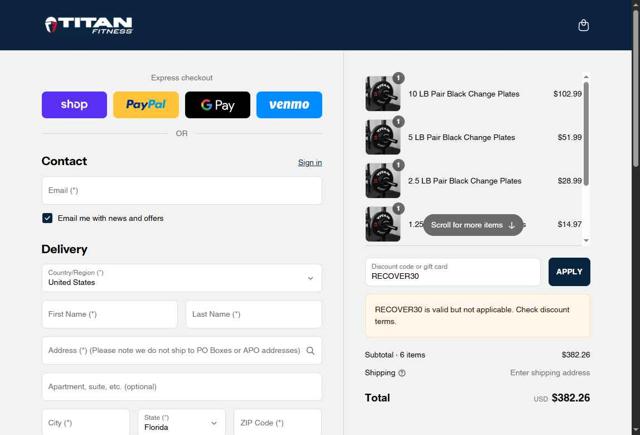This screenshot has width=640, height=435.
Task: Pay with Shop Pay express button
Action: tap(74, 105)
